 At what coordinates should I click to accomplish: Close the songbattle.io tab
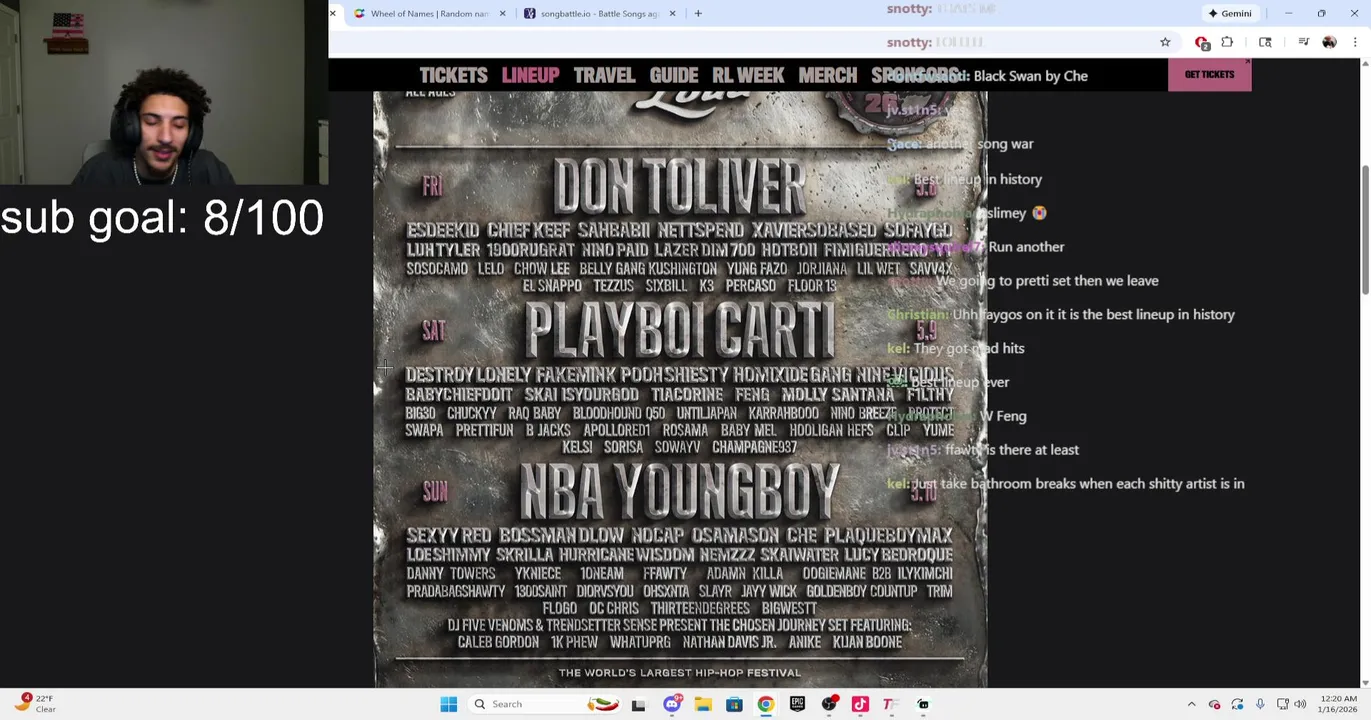click(x=672, y=14)
